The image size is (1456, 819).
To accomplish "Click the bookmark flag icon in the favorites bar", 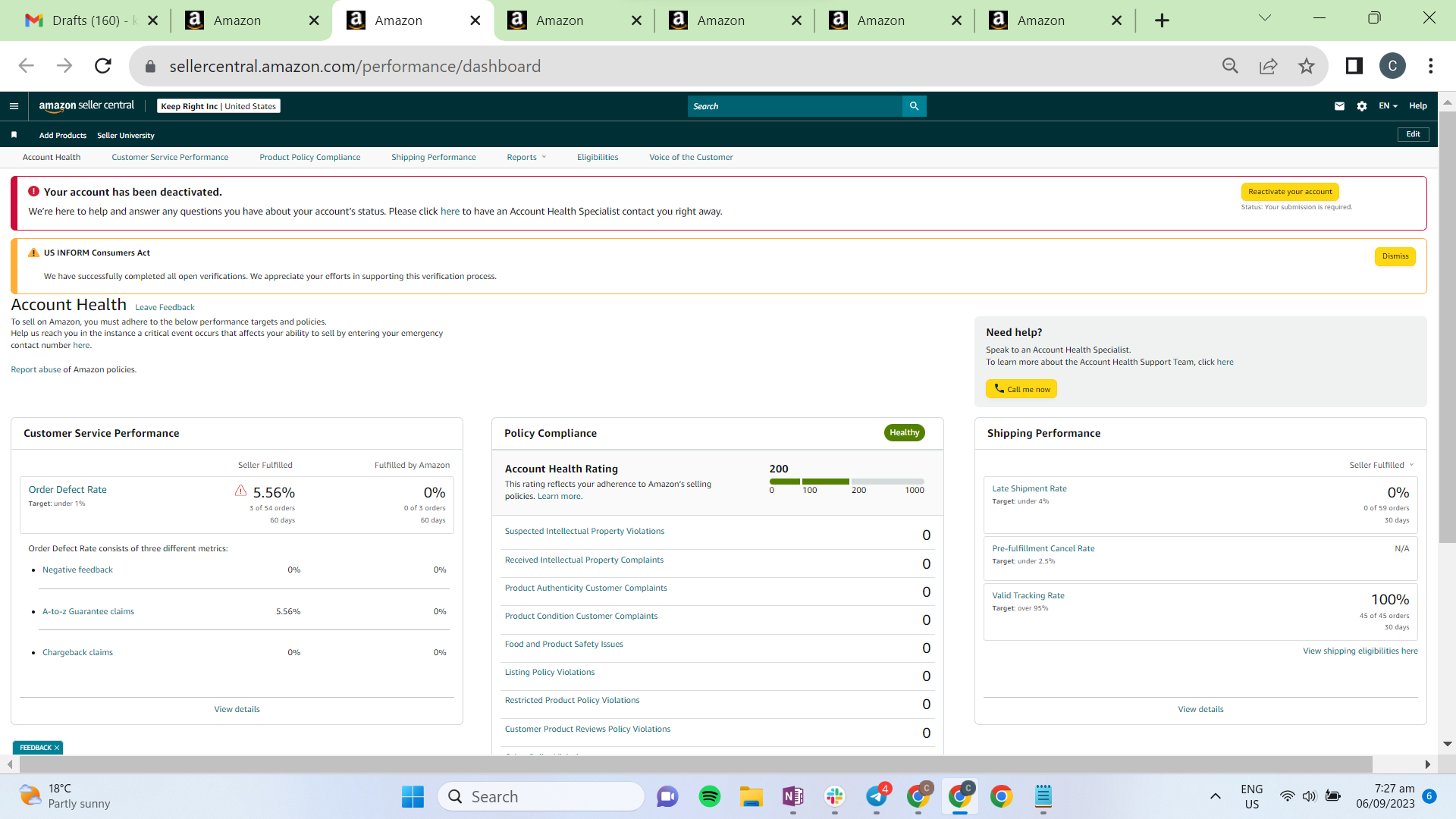I will pyautogui.click(x=14, y=135).
